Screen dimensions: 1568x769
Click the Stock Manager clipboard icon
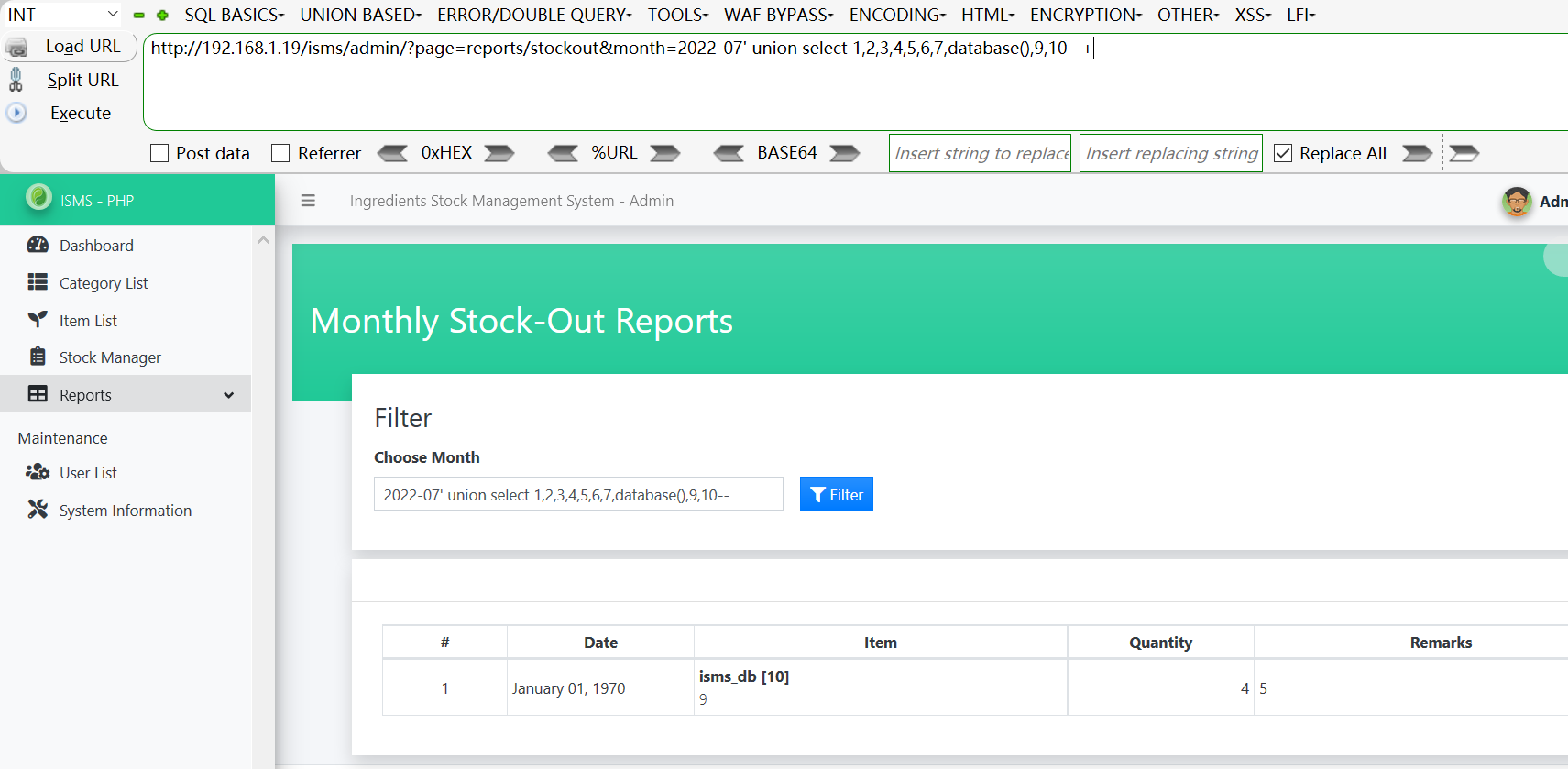point(38,357)
